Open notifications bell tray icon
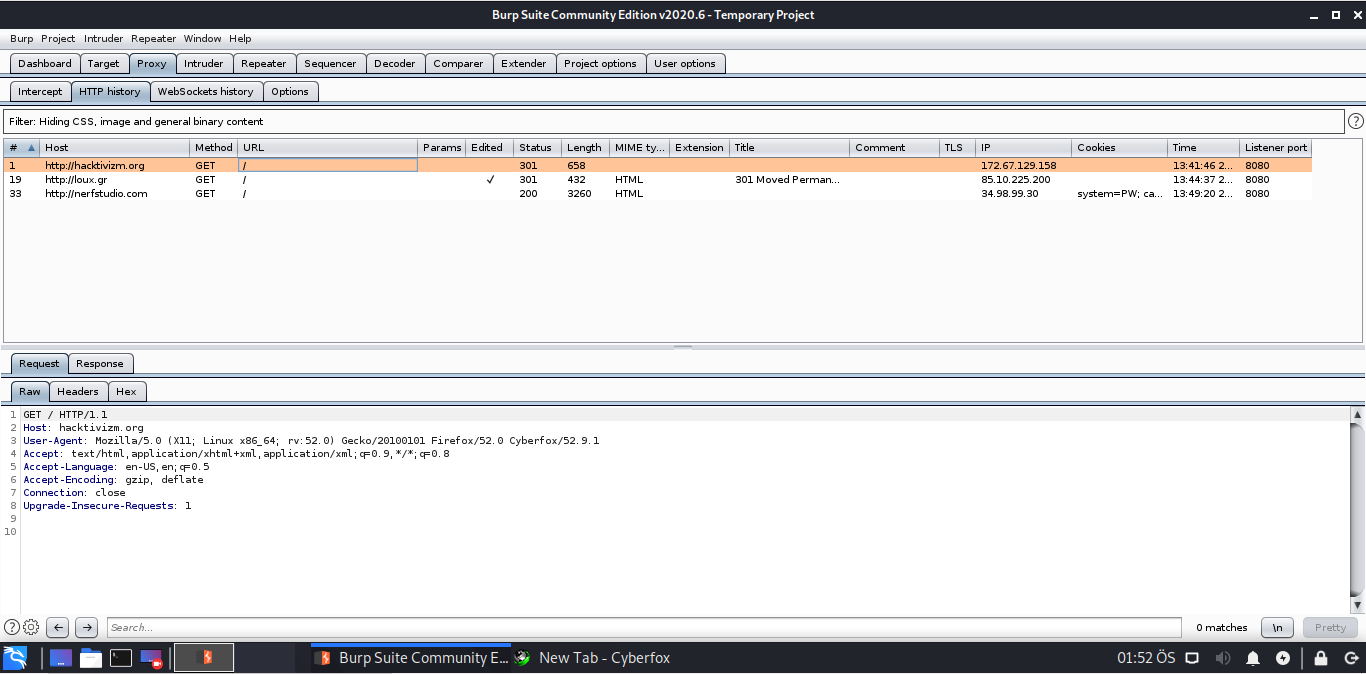Screen dimensions: 1366x674 [1253, 658]
